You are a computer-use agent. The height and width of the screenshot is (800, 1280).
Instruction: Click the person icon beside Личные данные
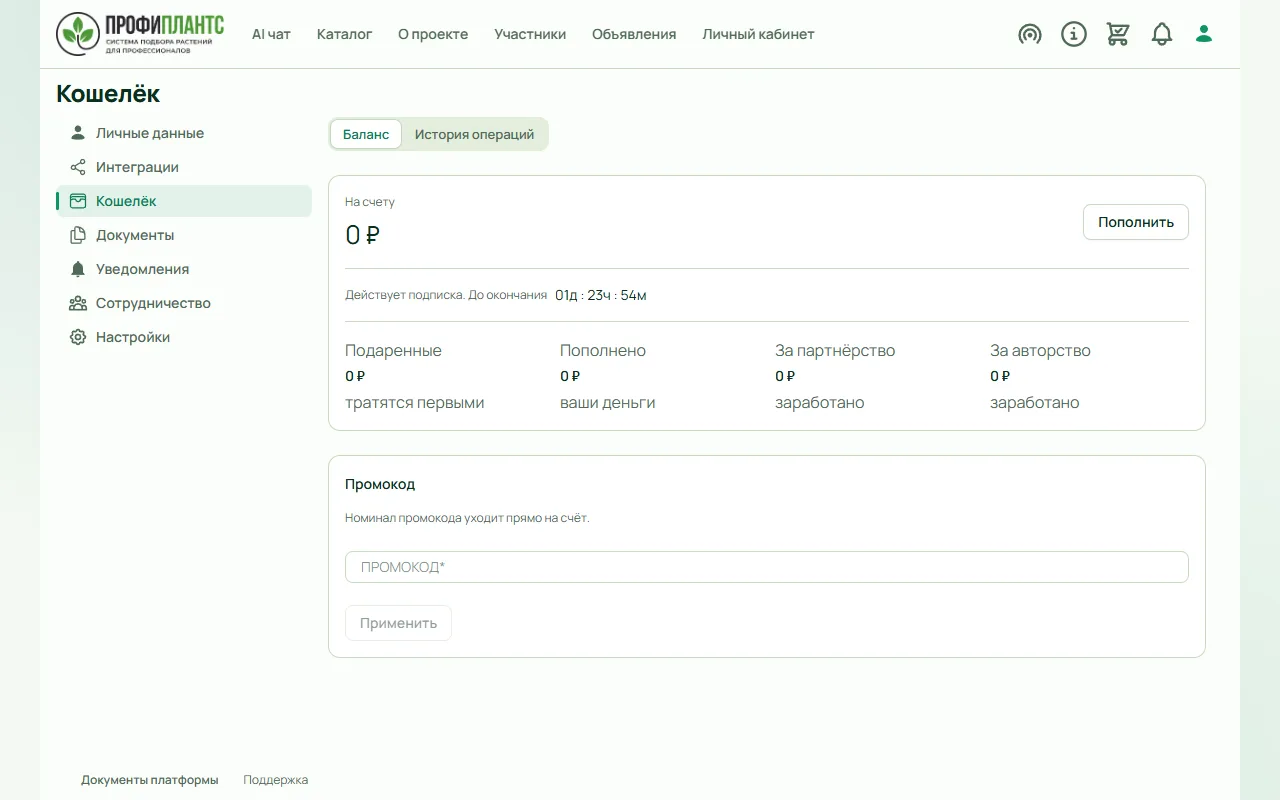(78, 133)
